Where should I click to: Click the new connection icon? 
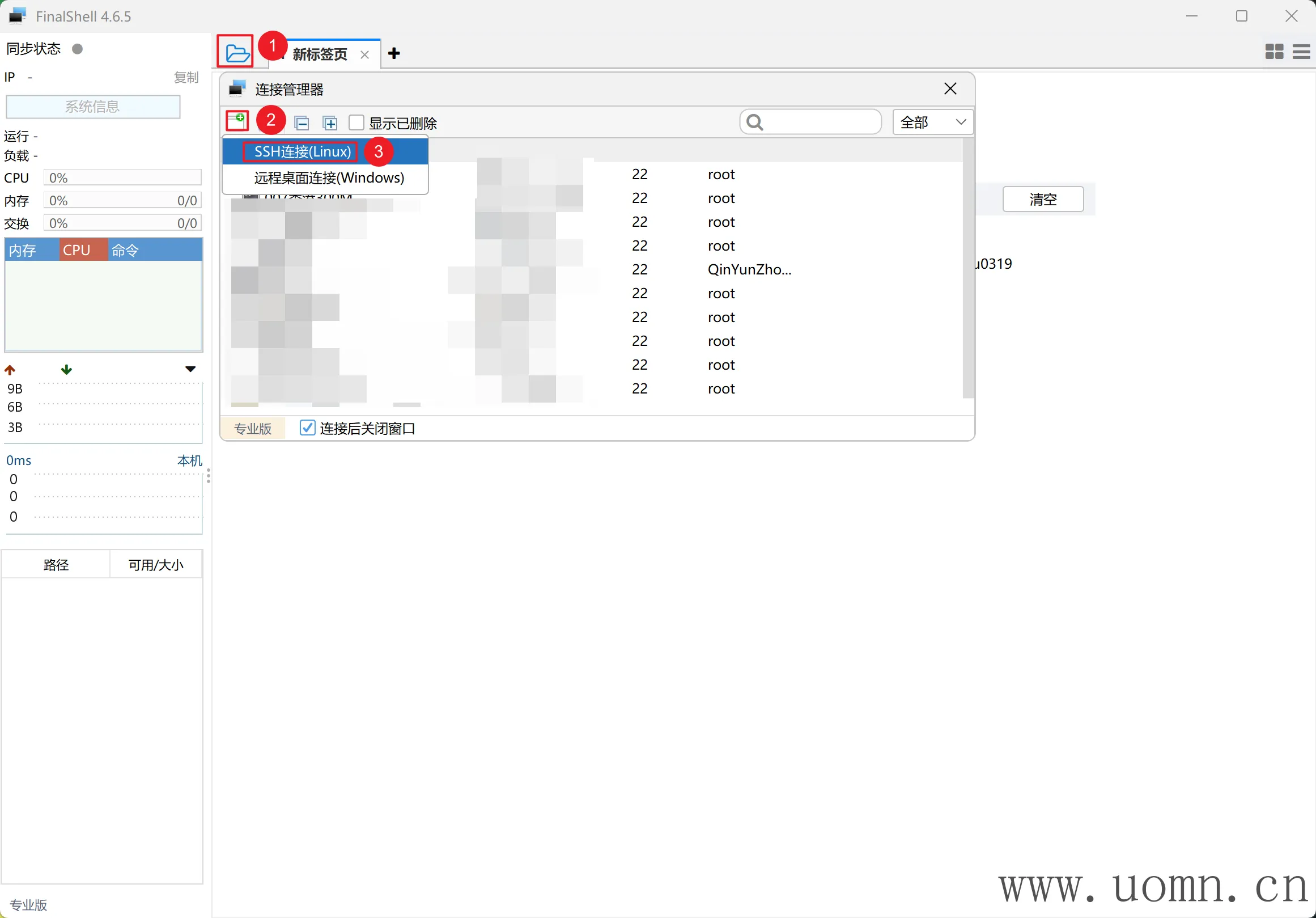point(237,121)
